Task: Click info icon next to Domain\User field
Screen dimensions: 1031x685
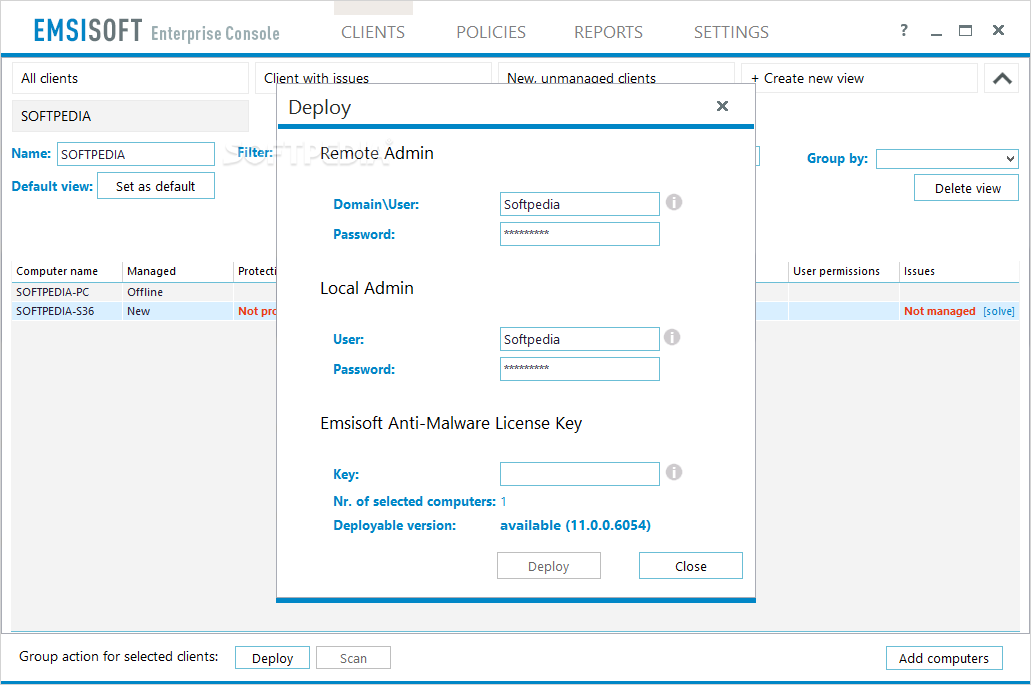Action: click(x=674, y=202)
